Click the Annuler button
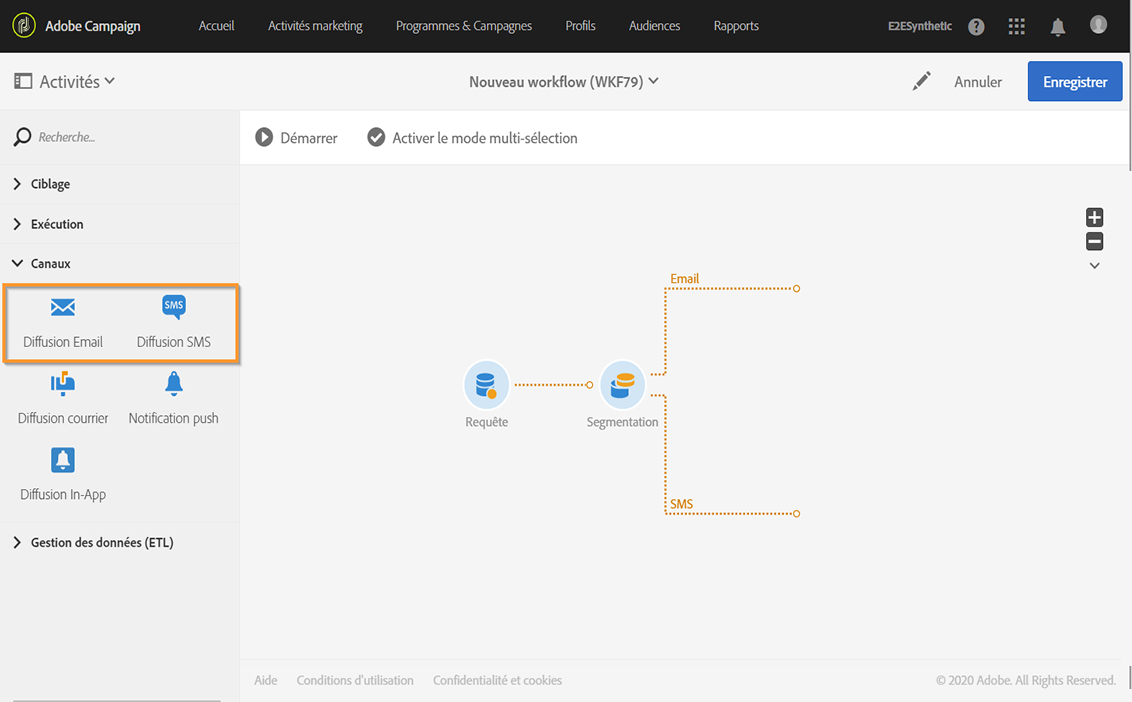The width and height of the screenshot is (1132, 702). [x=978, y=82]
